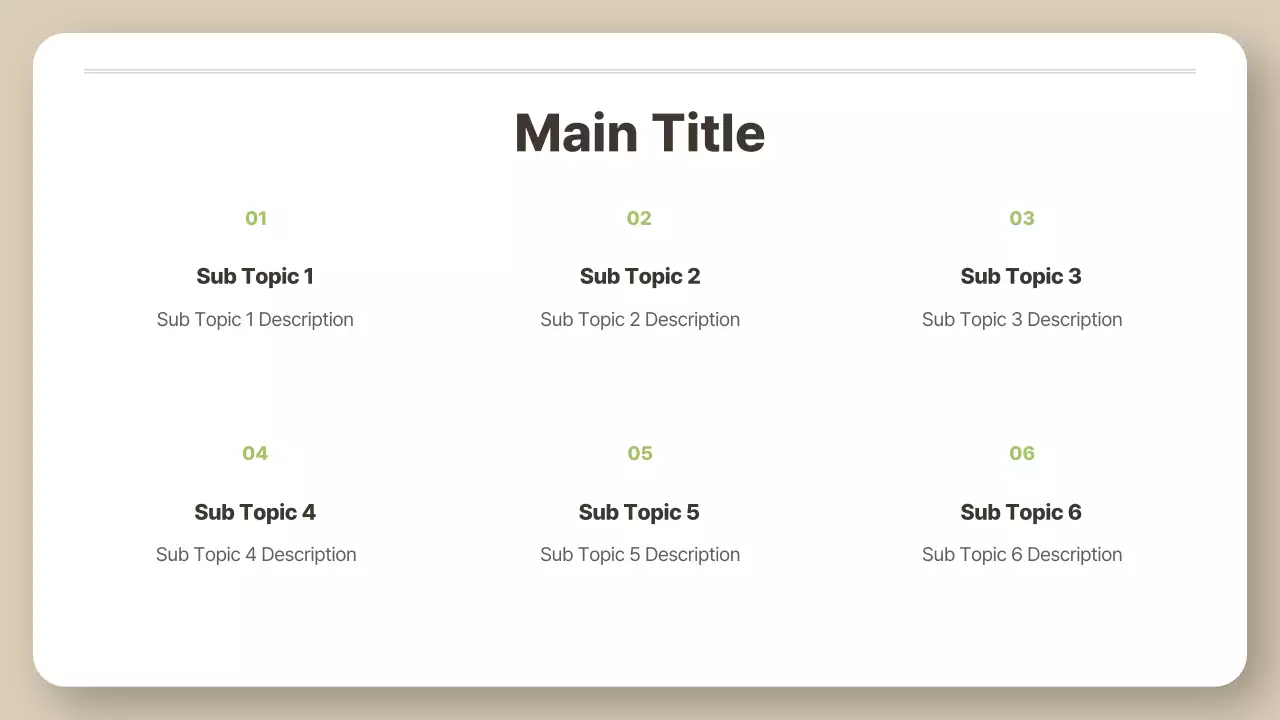Click the Sub Topic 3 heading

pyautogui.click(x=1021, y=277)
